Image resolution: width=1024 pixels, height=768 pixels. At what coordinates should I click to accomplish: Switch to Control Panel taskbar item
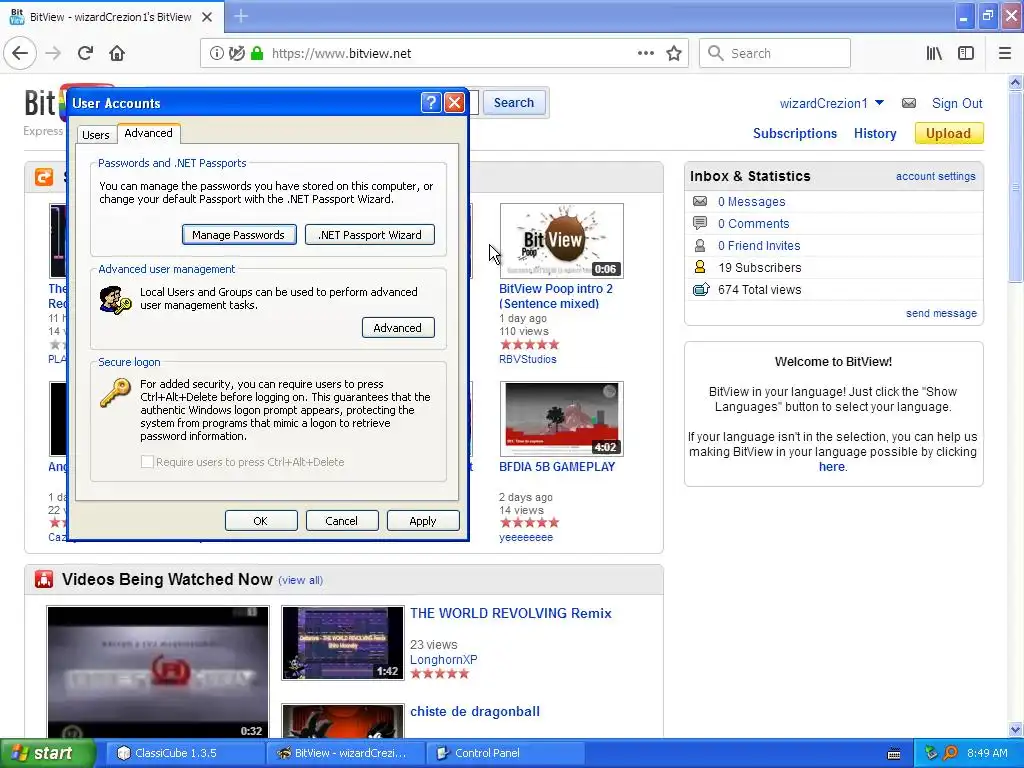pos(503,753)
